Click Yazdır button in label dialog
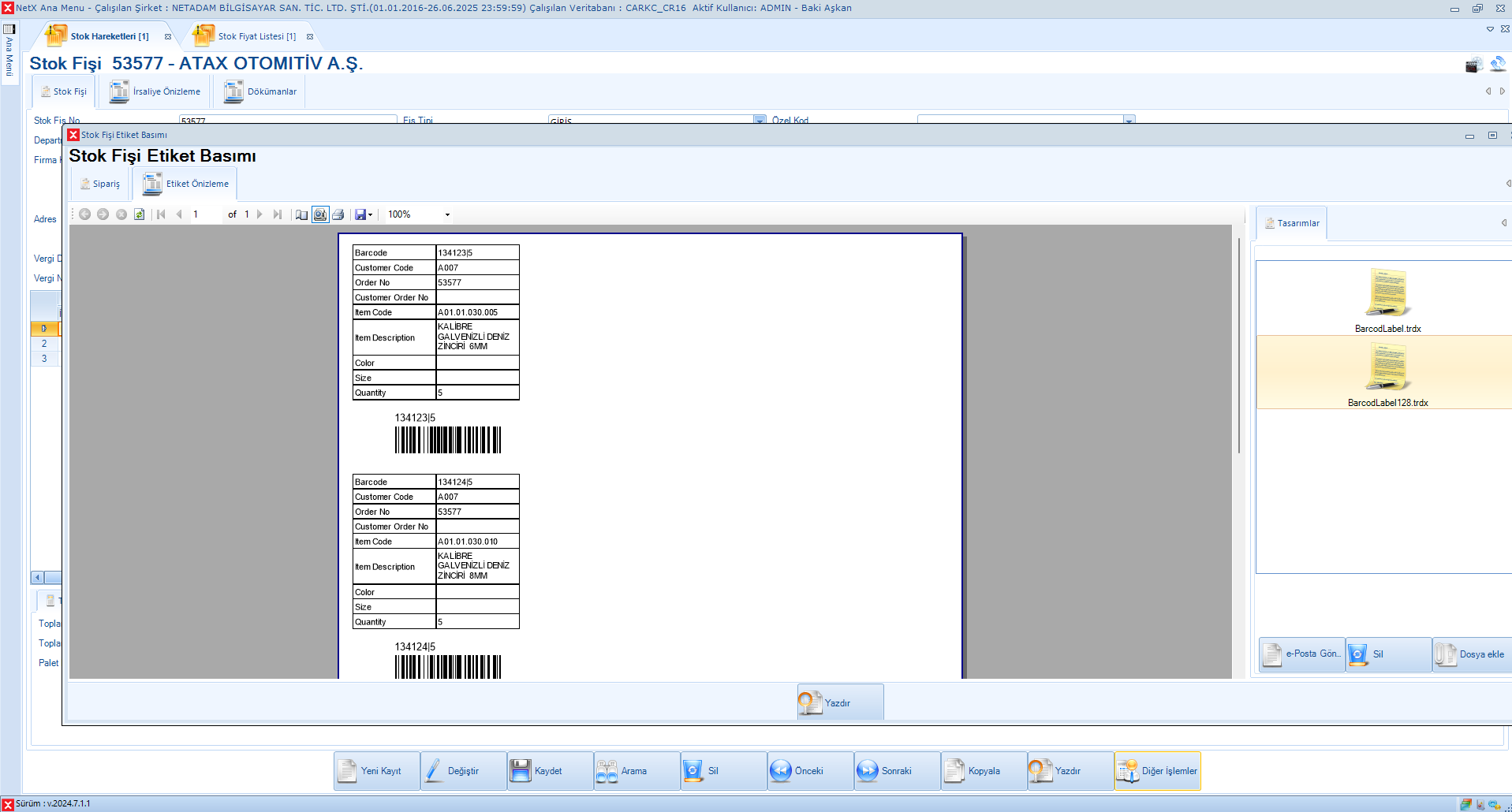 click(840, 702)
